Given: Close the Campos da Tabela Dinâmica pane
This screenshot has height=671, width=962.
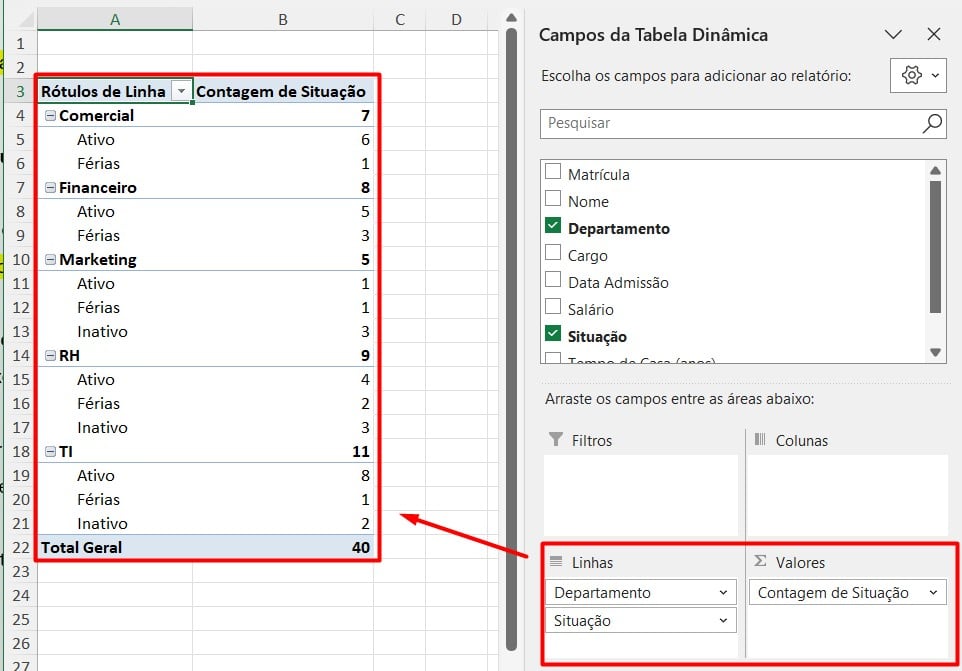Looking at the screenshot, I should tap(934, 34).
